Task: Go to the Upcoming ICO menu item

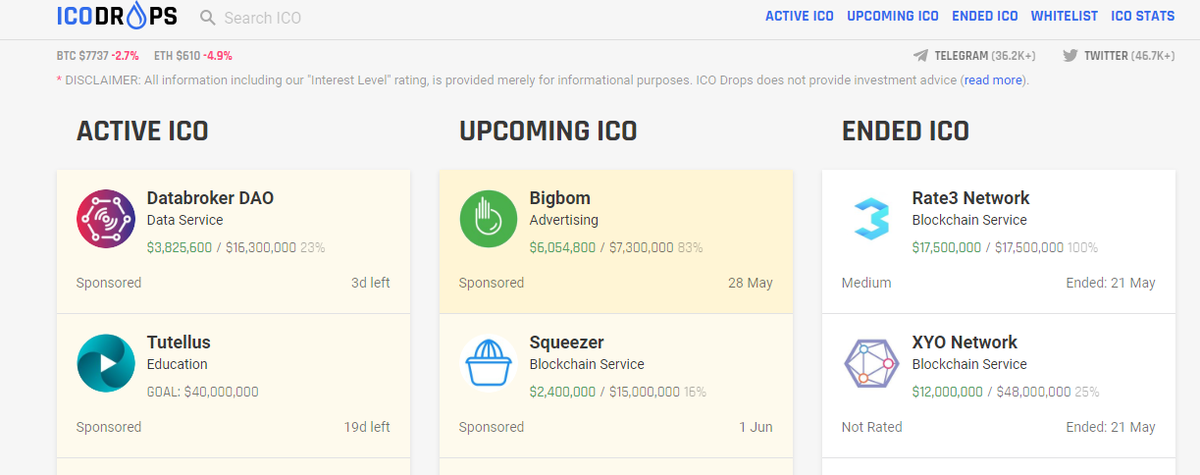Action: (893, 16)
